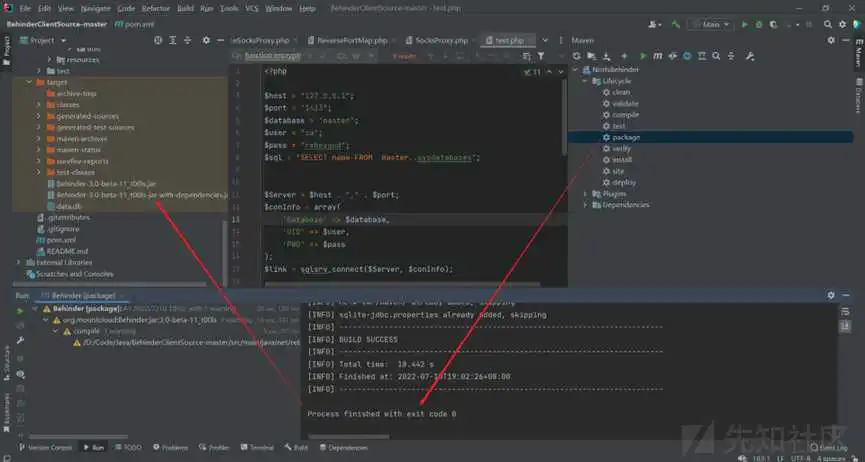Toggle the Project tool window sidebar button
Image resolution: width=865 pixels, height=462 pixels.
7,47
